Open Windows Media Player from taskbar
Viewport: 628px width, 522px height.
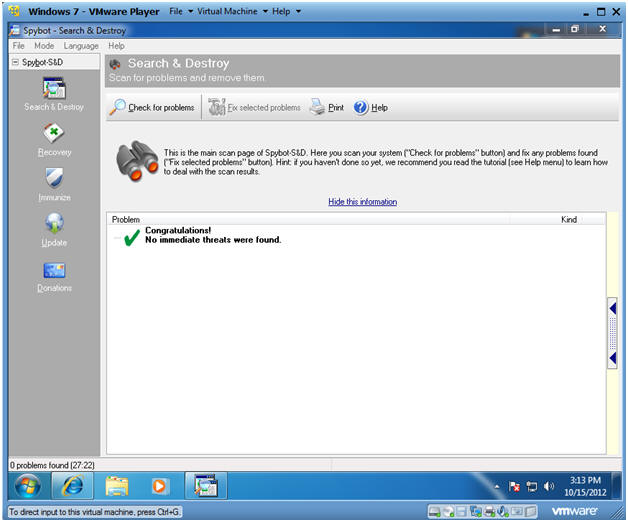[159, 486]
